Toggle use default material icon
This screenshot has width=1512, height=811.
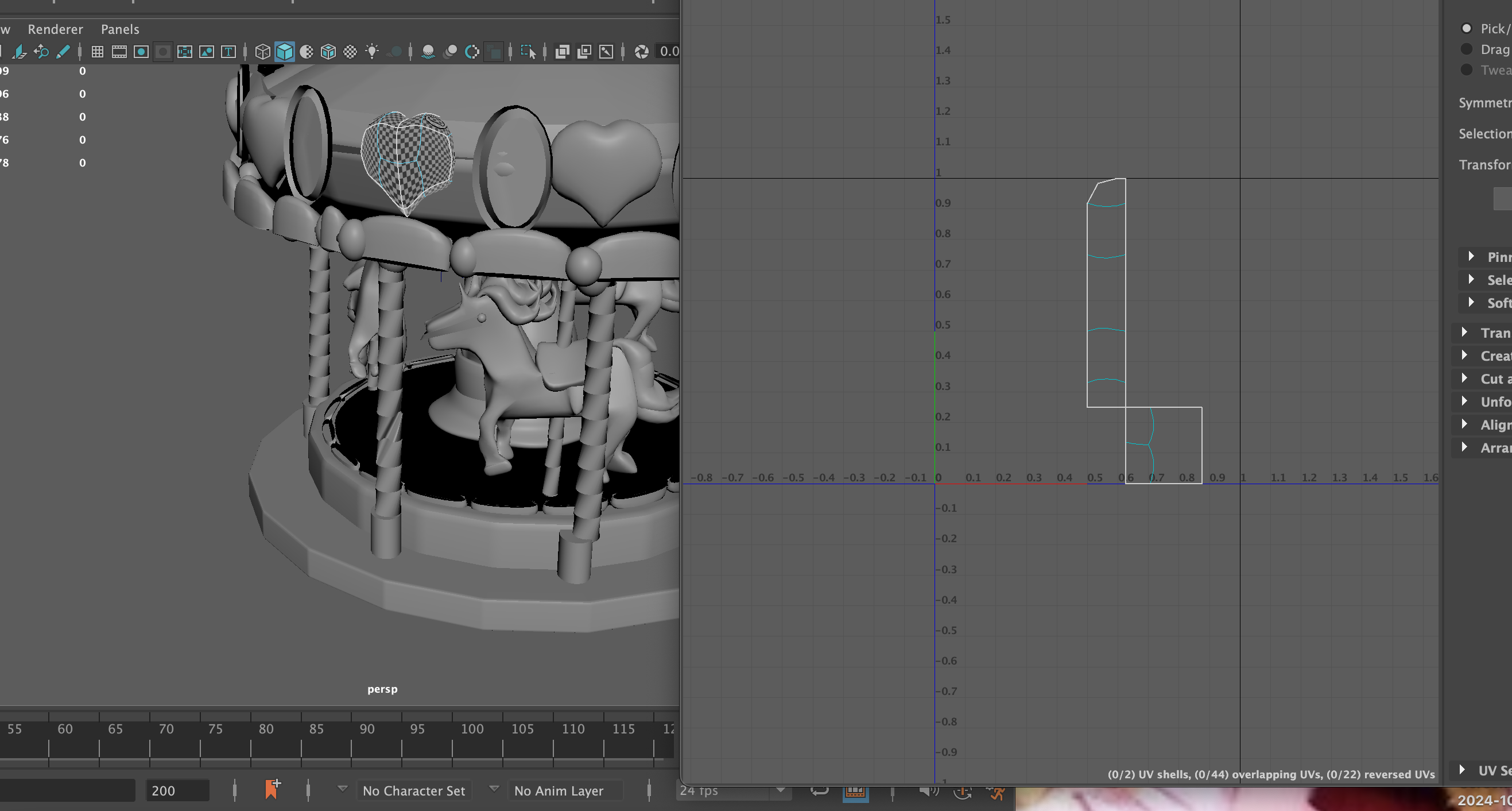[x=307, y=52]
